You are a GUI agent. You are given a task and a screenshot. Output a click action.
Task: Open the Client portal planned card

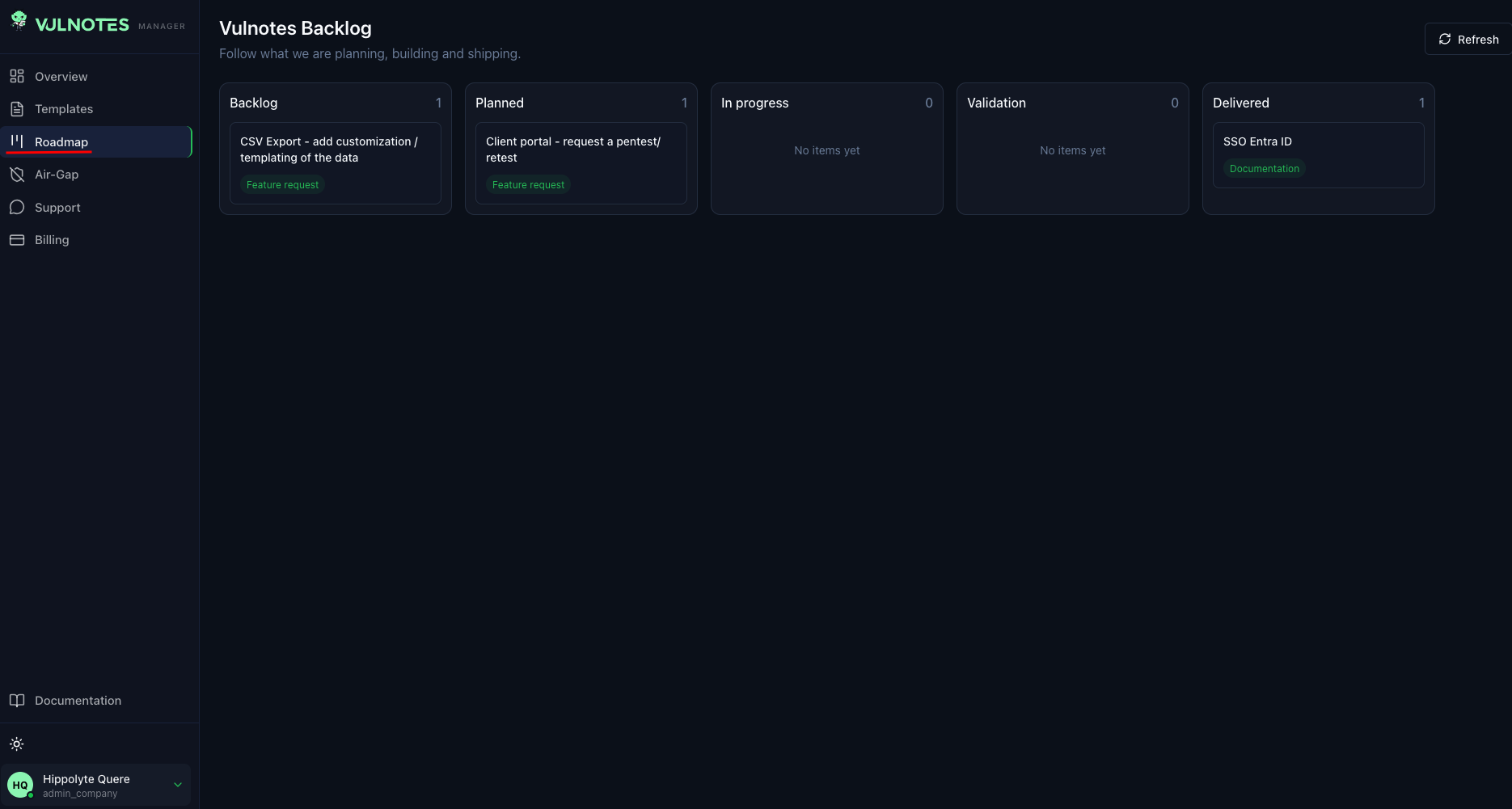pyautogui.click(x=581, y=163)
